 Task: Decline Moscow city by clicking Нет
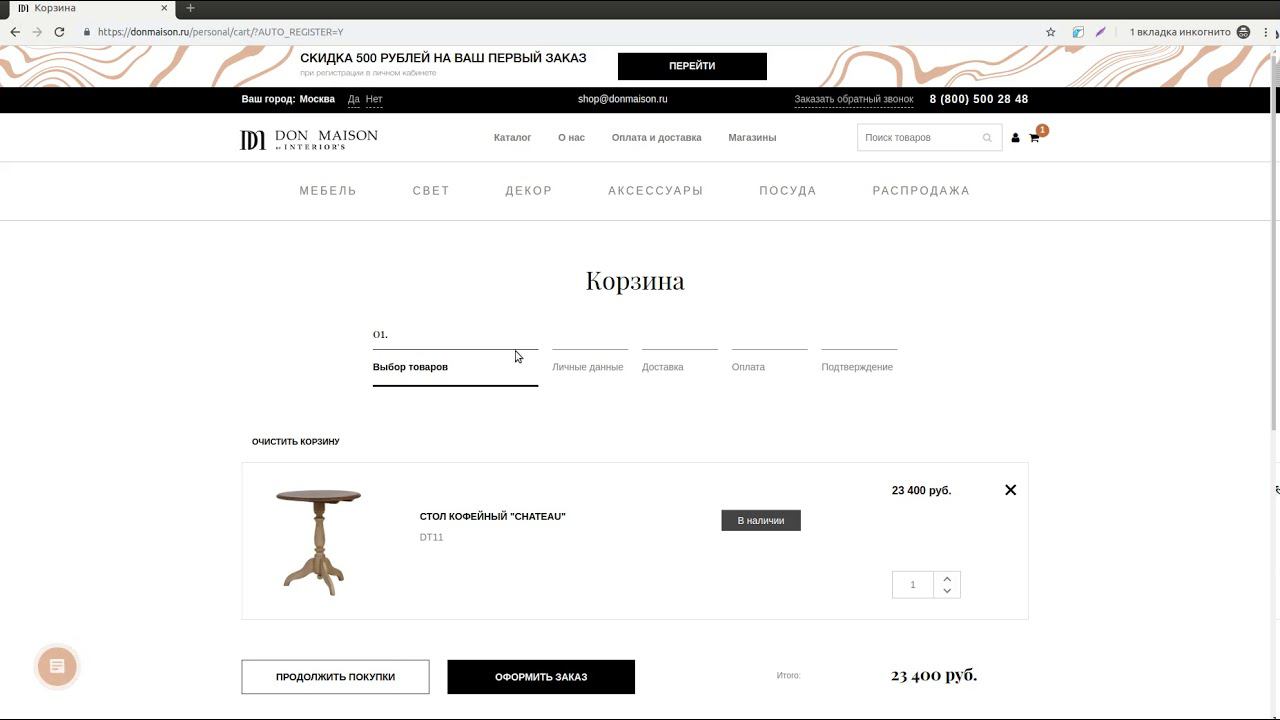click(374, 99)
